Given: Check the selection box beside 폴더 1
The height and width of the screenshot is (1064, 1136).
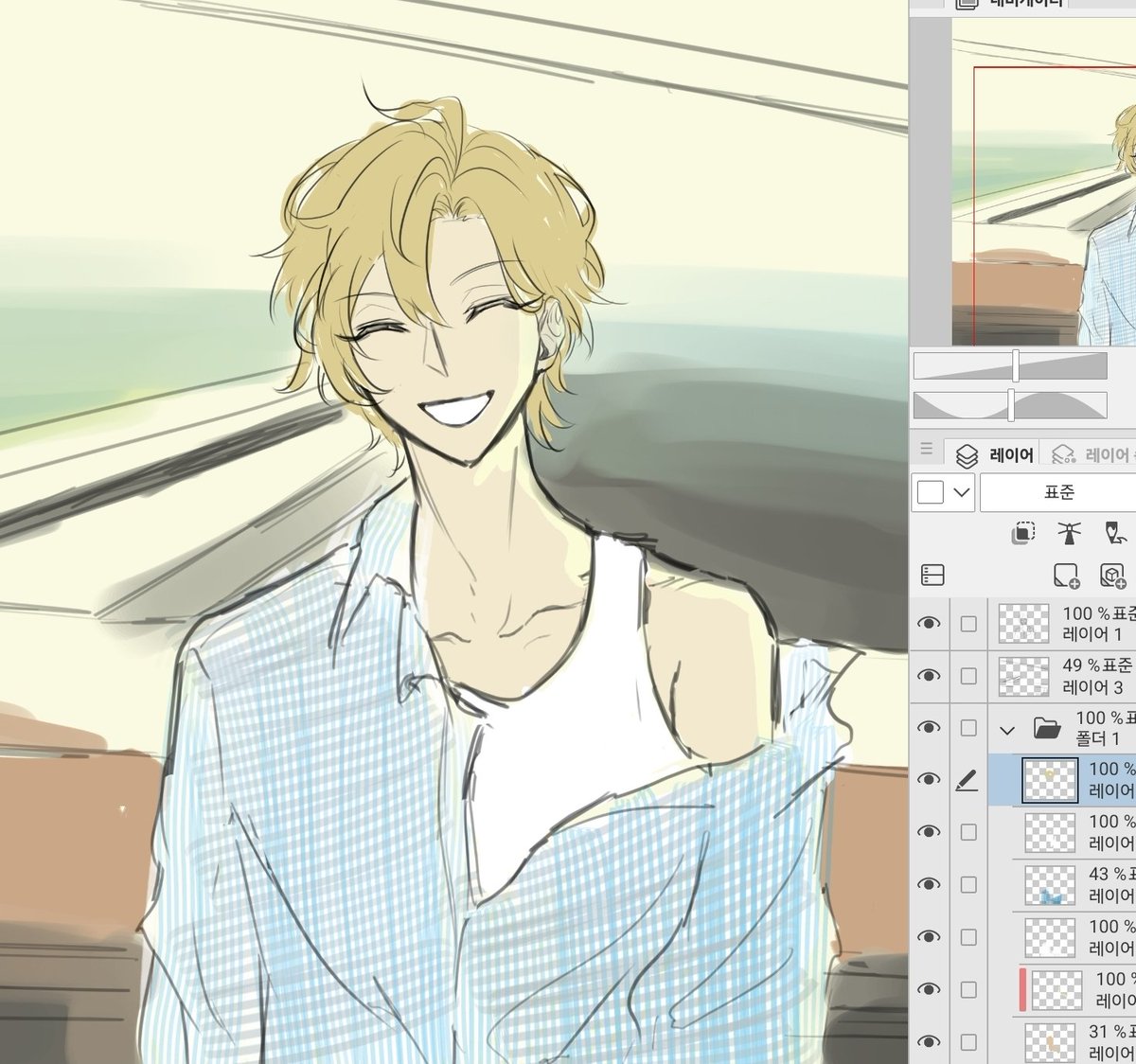Looking at the screenshot, I should [x=967, y=728].
